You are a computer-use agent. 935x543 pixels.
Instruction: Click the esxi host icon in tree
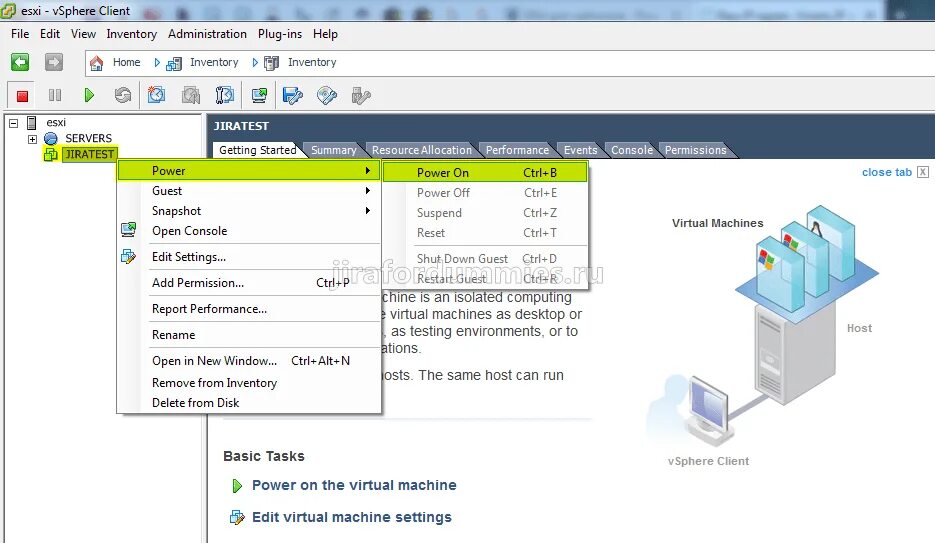coord(32,123)
